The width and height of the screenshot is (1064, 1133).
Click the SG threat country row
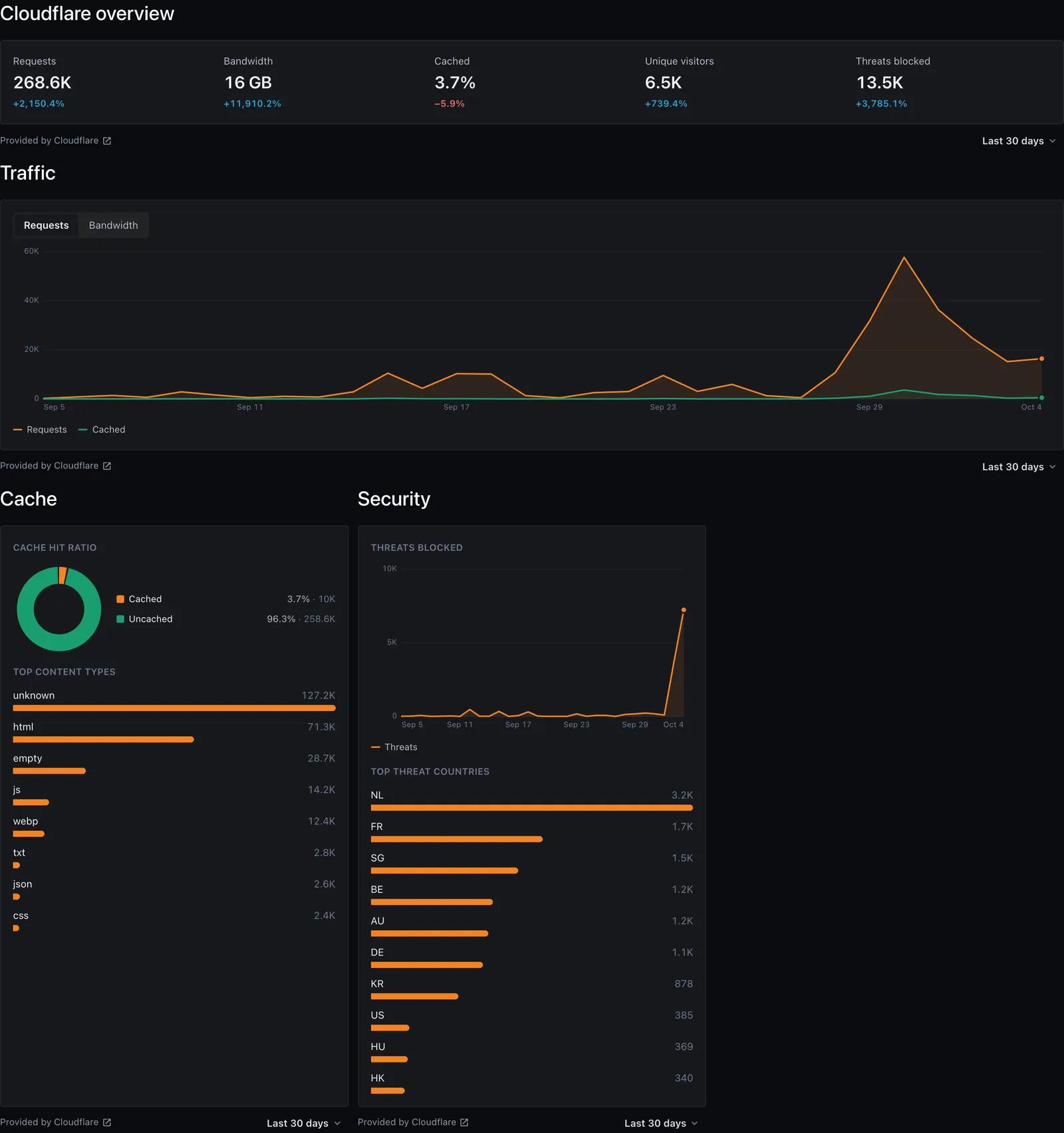(532, 864)
